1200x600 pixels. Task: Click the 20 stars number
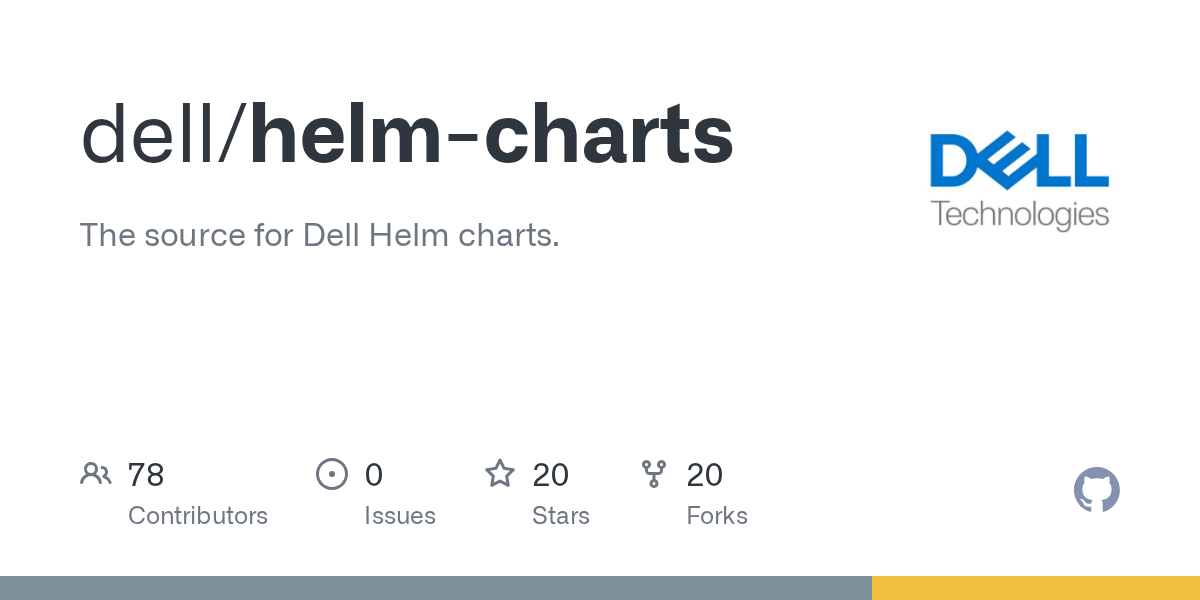pyautogui.click(x=551, y=475)
